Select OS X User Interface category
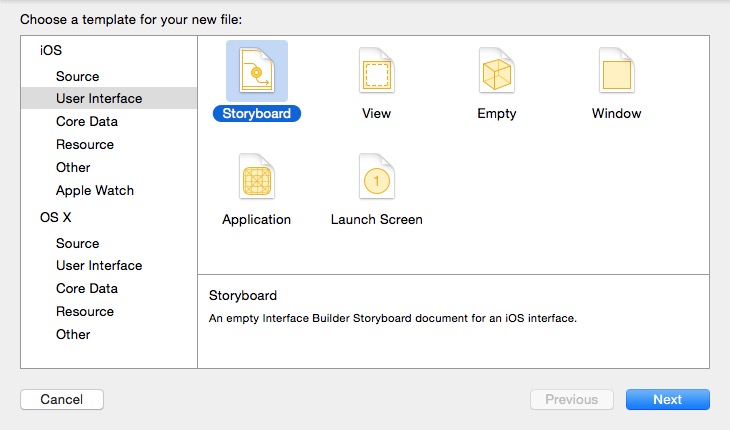 click(x=99, y=265)
